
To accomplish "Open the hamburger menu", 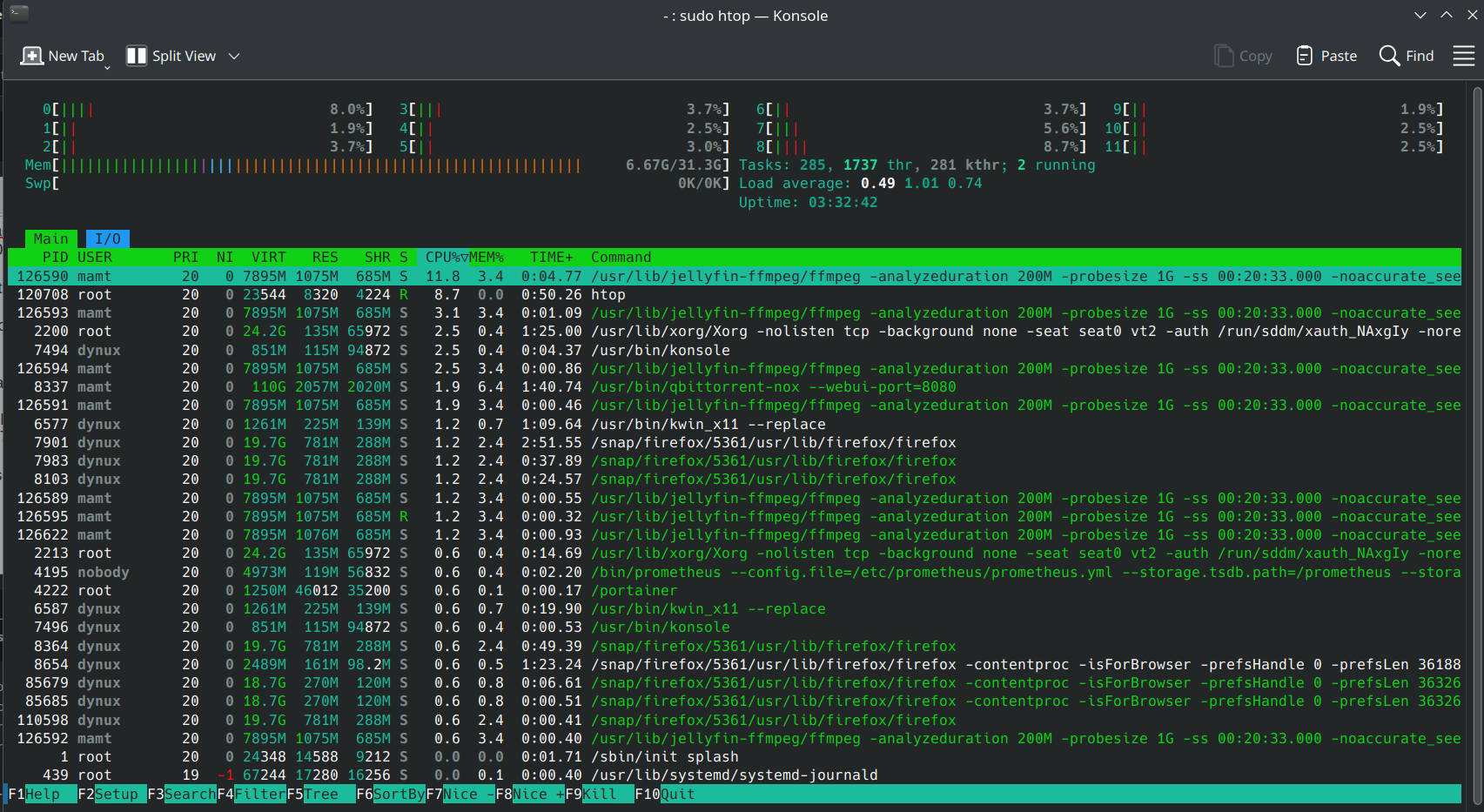I will (1463, 56).
